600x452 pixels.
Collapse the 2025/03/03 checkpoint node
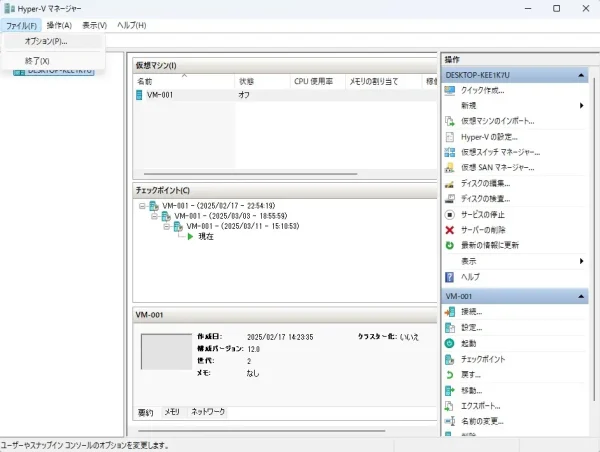tap(154, 216)
